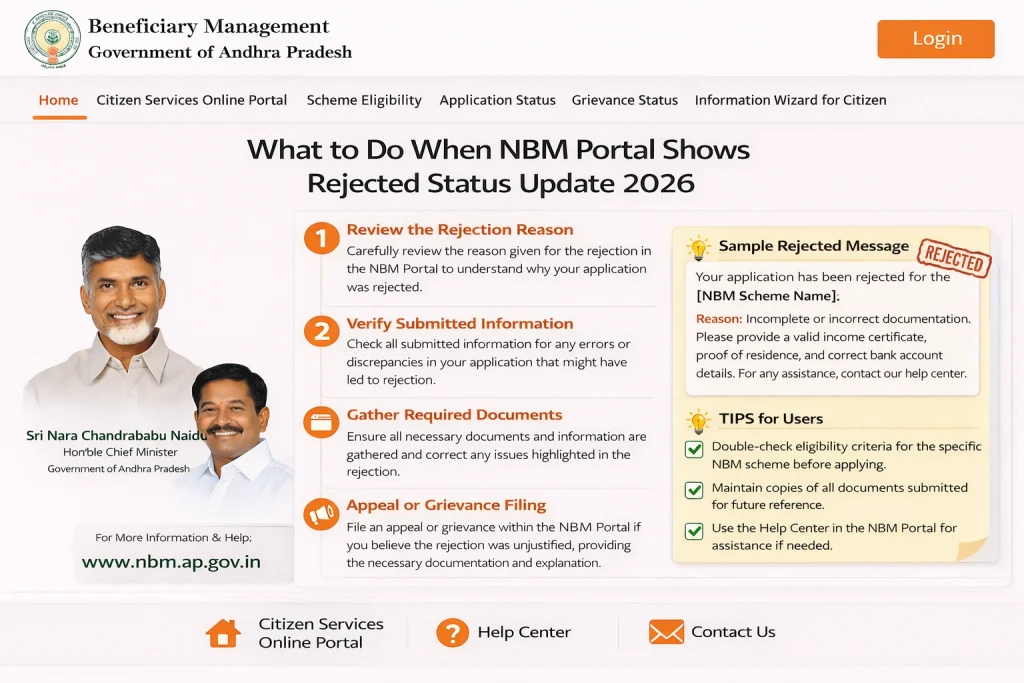Toggle the Maintain copies of documents checkbox
This screenshot has height=683, width=1024.
click(x=694, y=490)
